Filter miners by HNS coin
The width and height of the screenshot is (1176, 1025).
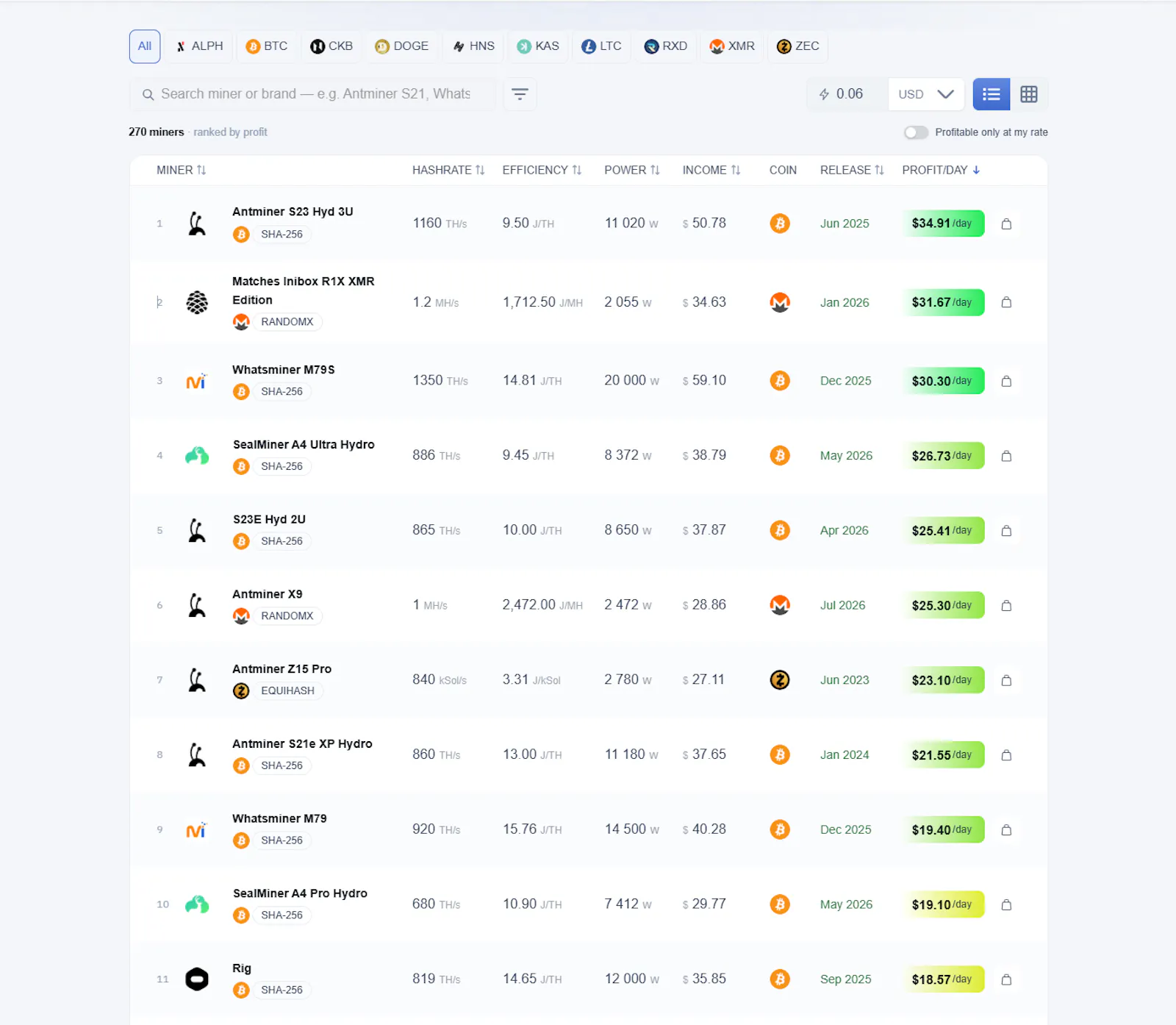pos(473,46)
